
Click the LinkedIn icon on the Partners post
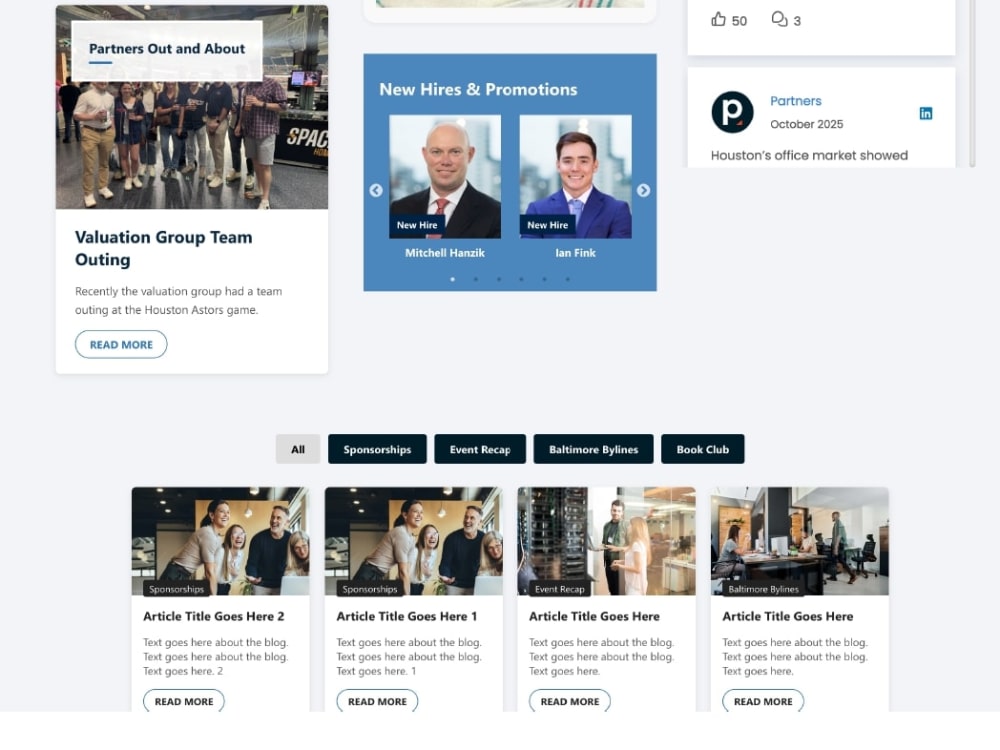pos(925,114)
